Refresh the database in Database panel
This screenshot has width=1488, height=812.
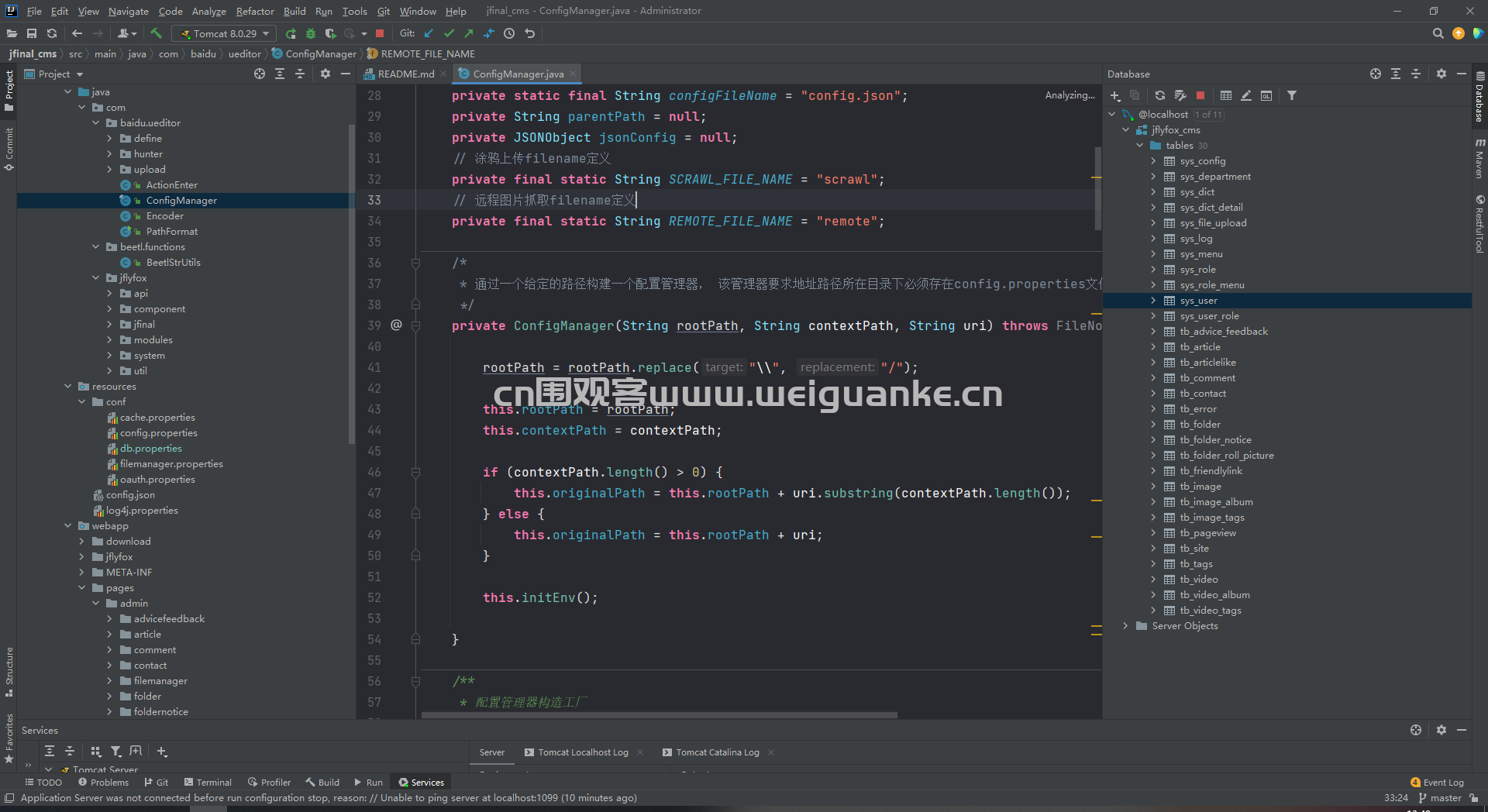click(x=1159, y=95)
